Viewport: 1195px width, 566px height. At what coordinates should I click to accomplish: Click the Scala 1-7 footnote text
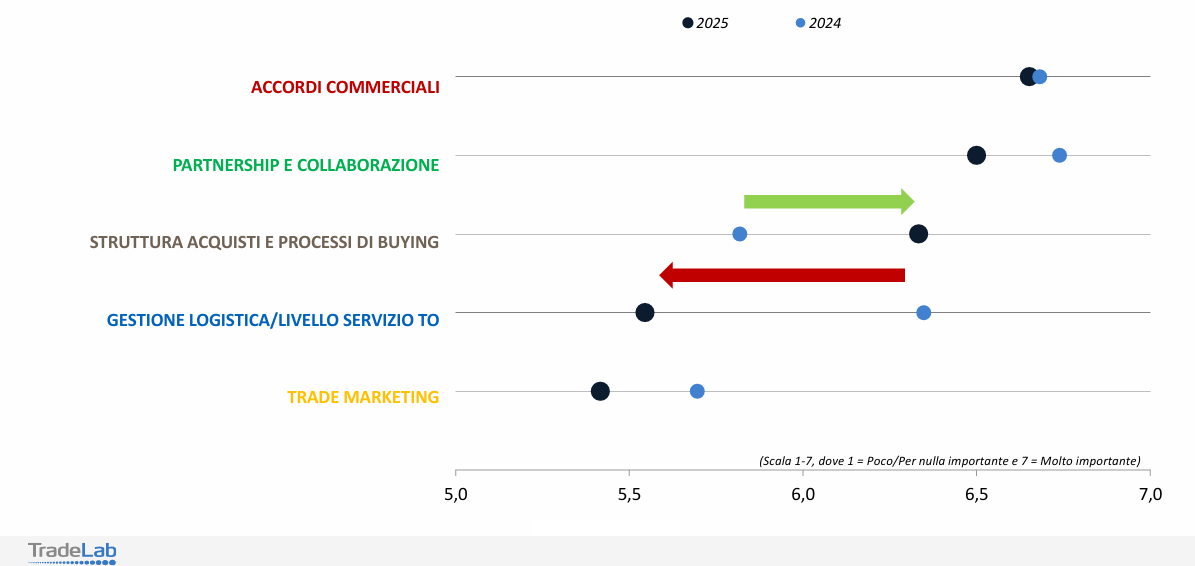coord(949,461)
